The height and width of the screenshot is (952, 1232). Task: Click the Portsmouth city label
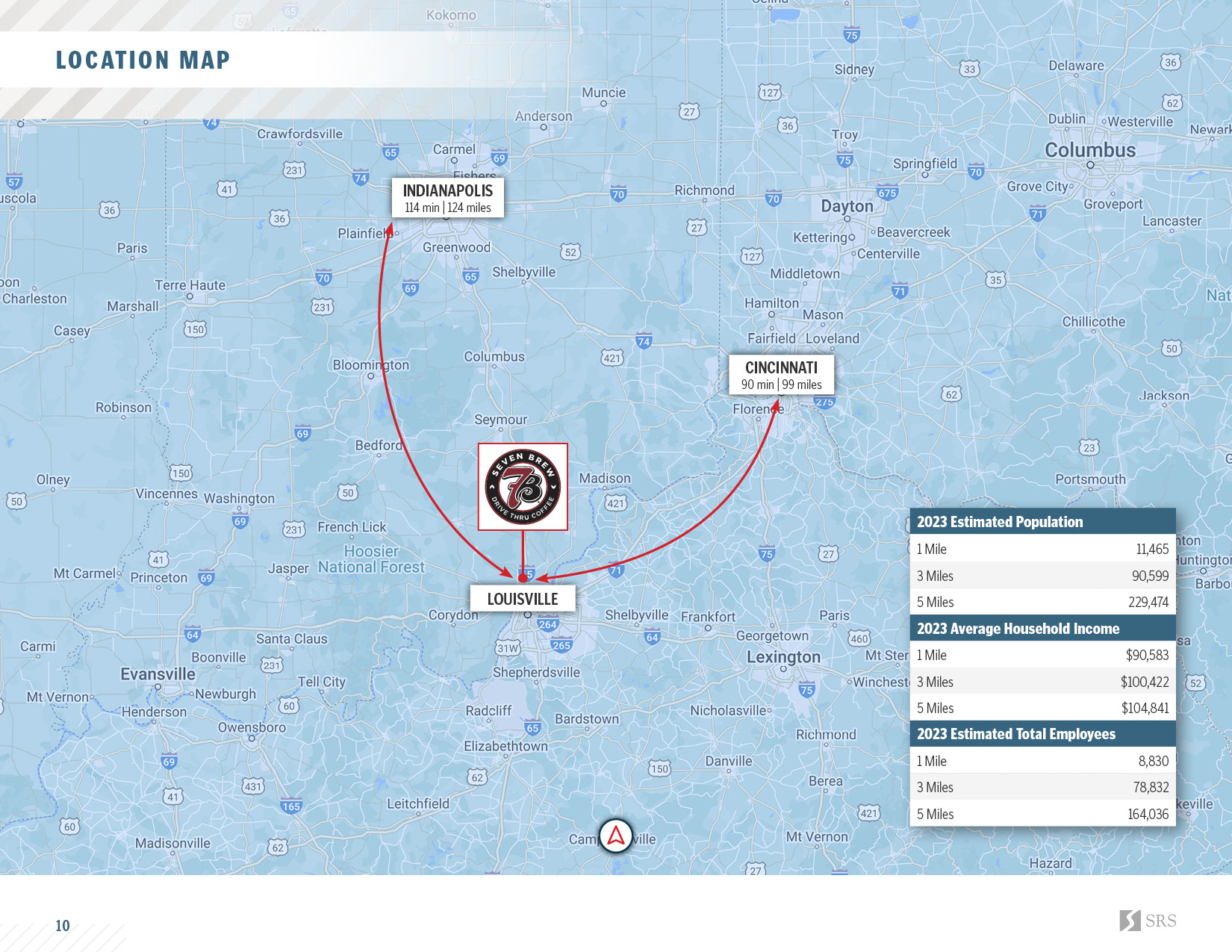point(1090,479)
